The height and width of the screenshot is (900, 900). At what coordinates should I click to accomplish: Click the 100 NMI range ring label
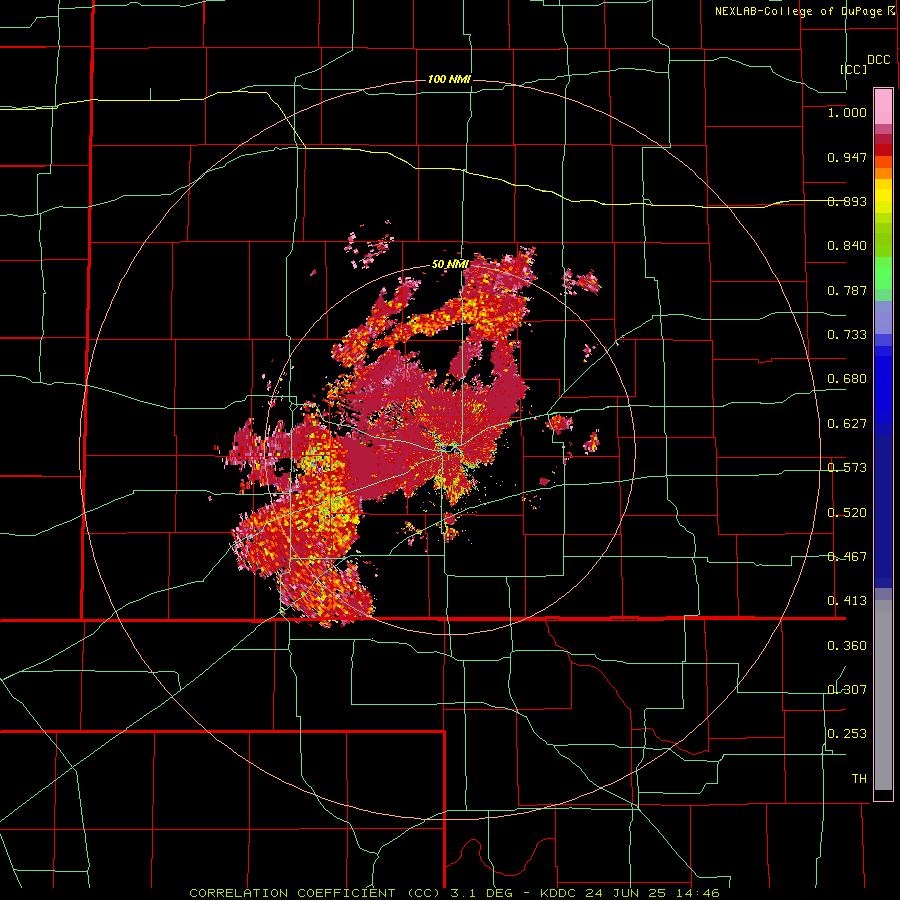tap(449, 79)
